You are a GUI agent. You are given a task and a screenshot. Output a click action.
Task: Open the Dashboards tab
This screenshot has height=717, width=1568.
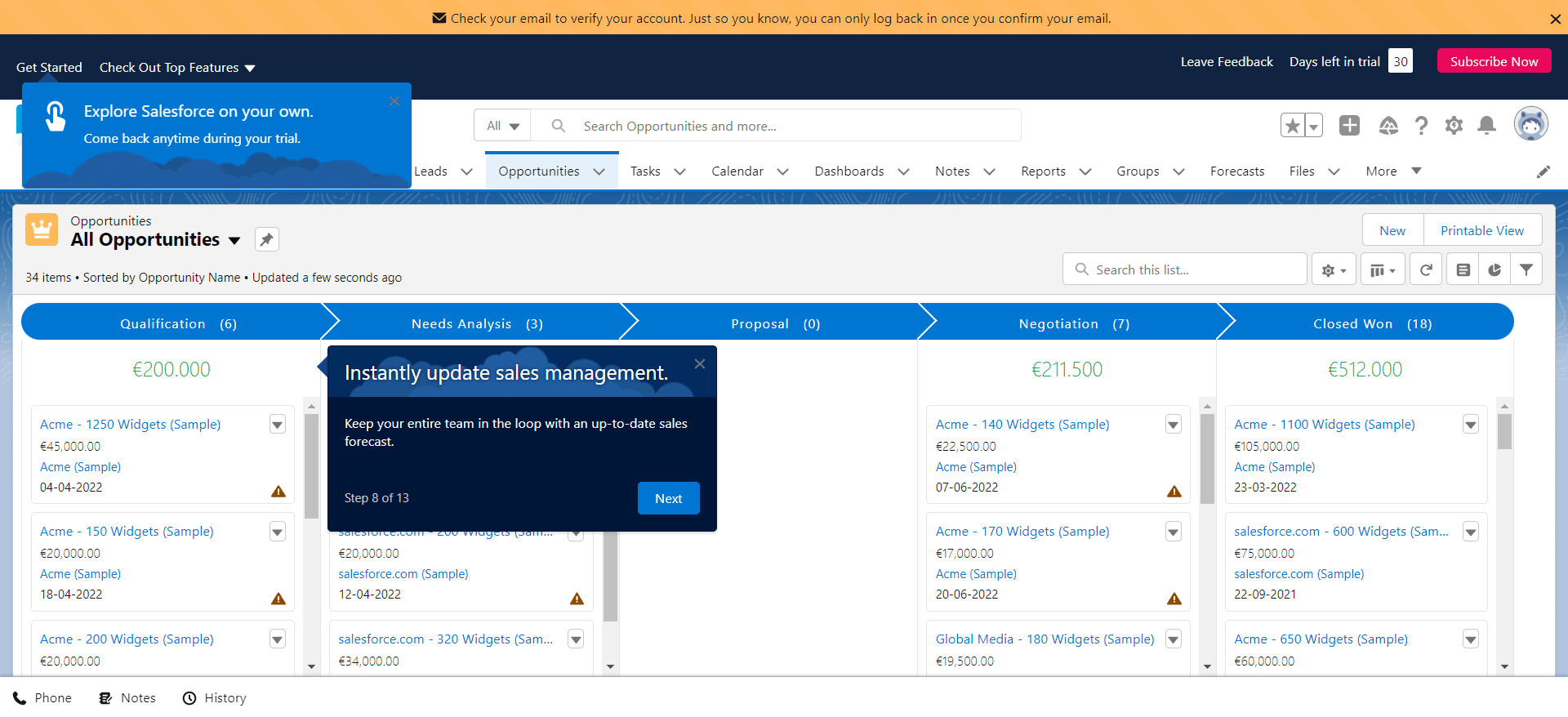[x=849, y=171]
